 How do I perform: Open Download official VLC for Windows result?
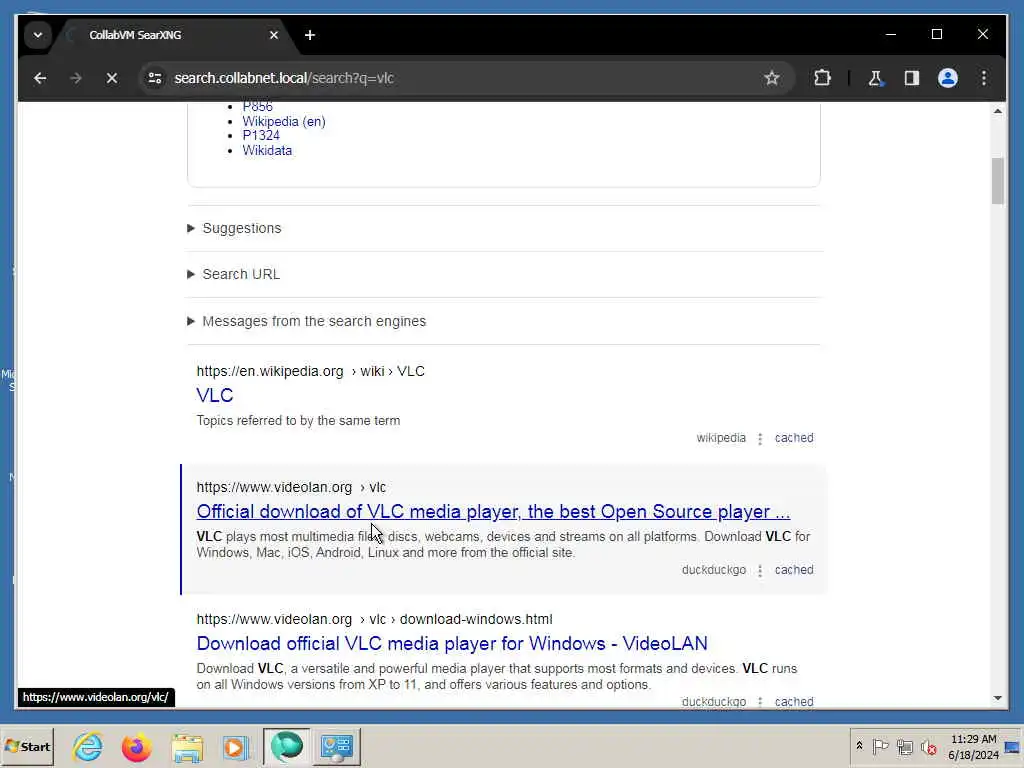click(452, 643)
